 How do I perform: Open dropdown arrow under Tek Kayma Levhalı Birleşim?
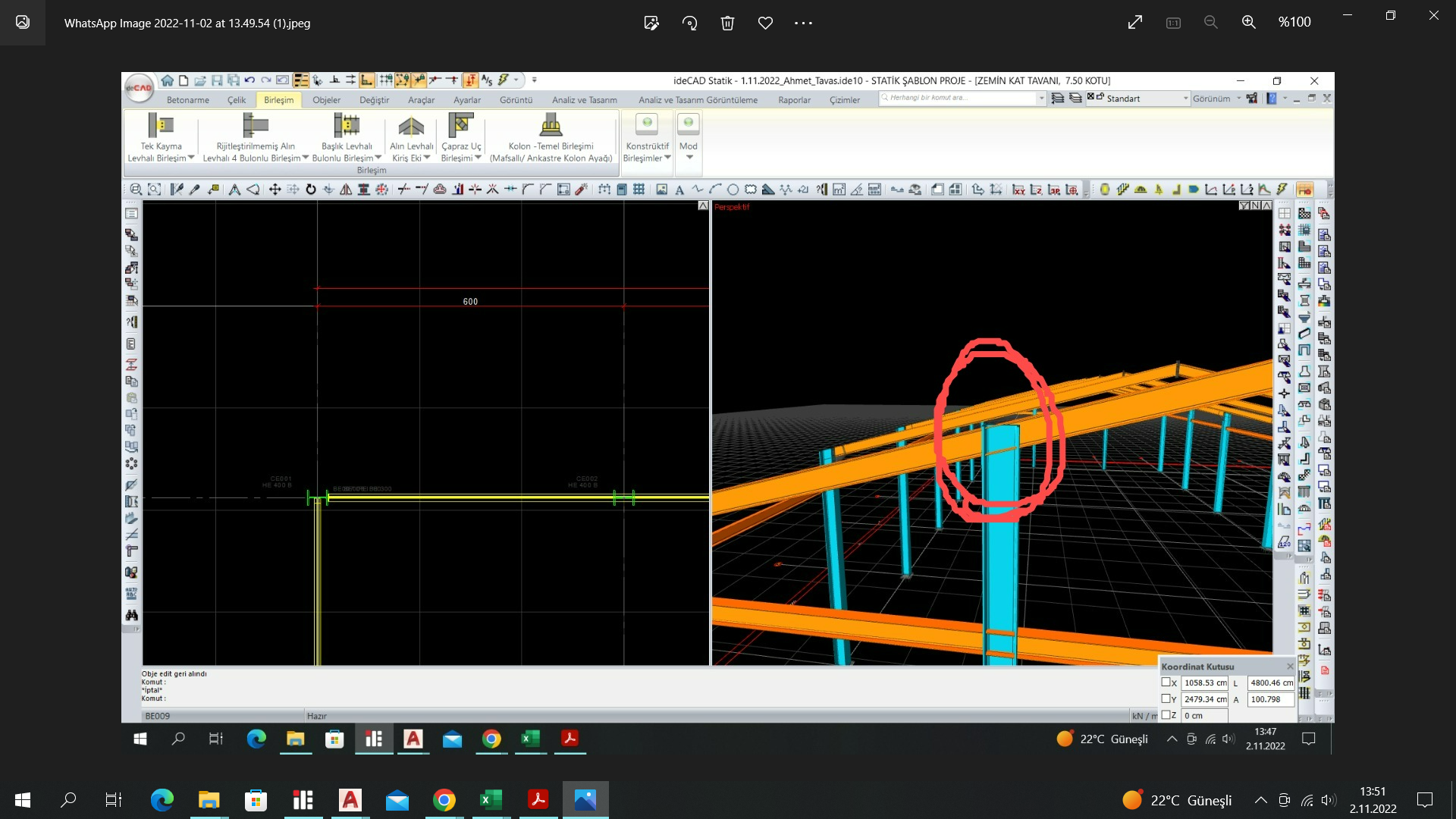coord(191,158)
